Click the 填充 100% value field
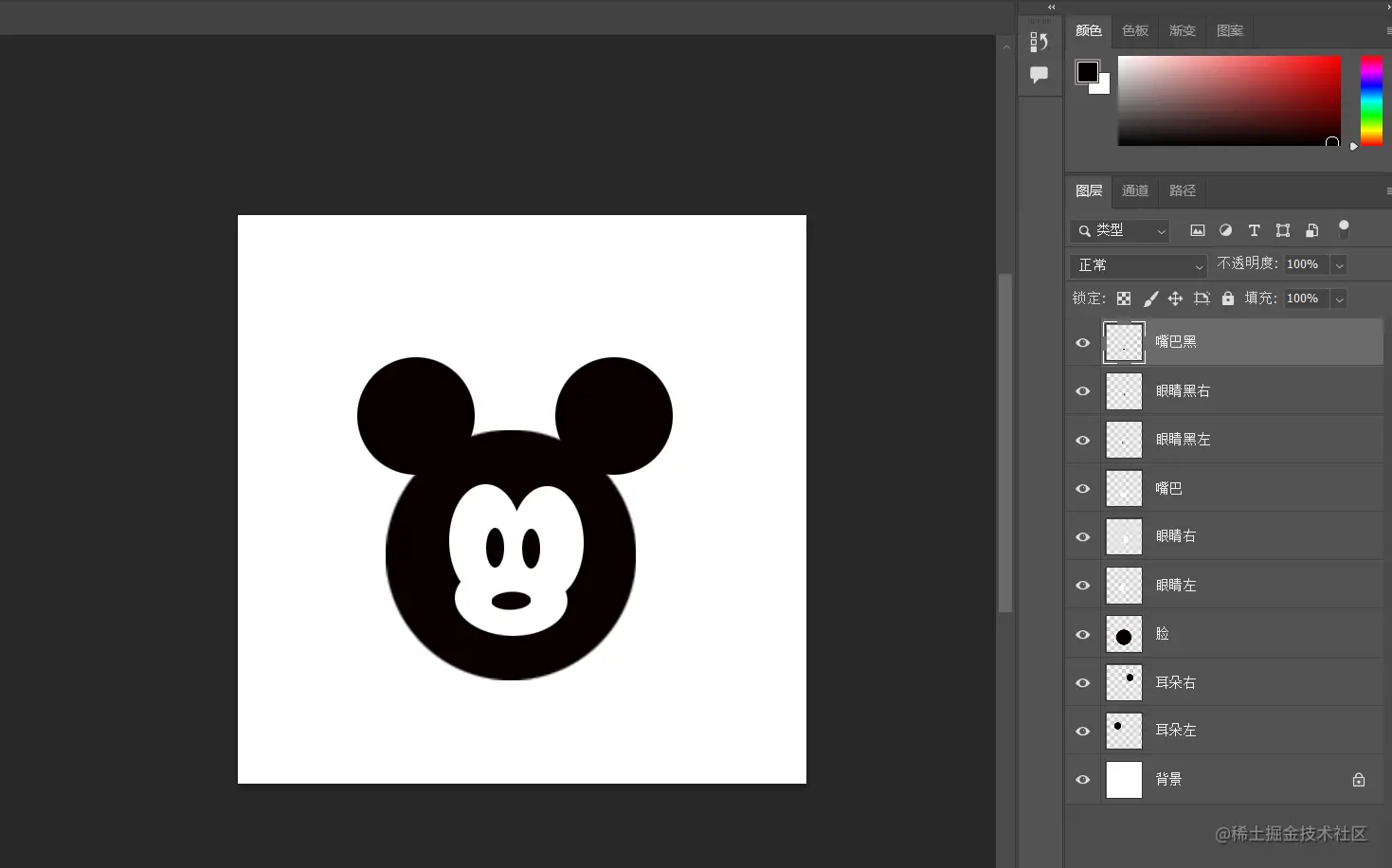This screenshot has width=1392, height=868. point(1306,298)
